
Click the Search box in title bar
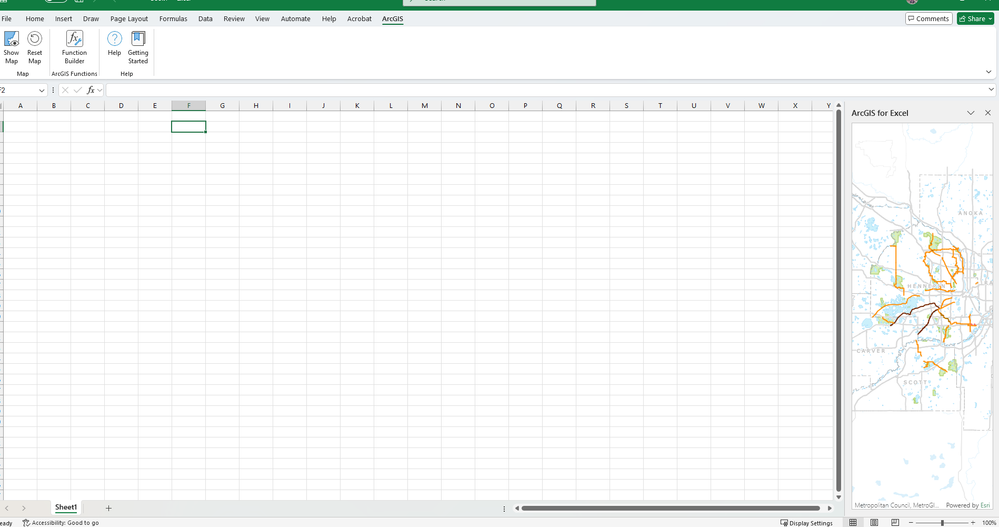(500, 2)
